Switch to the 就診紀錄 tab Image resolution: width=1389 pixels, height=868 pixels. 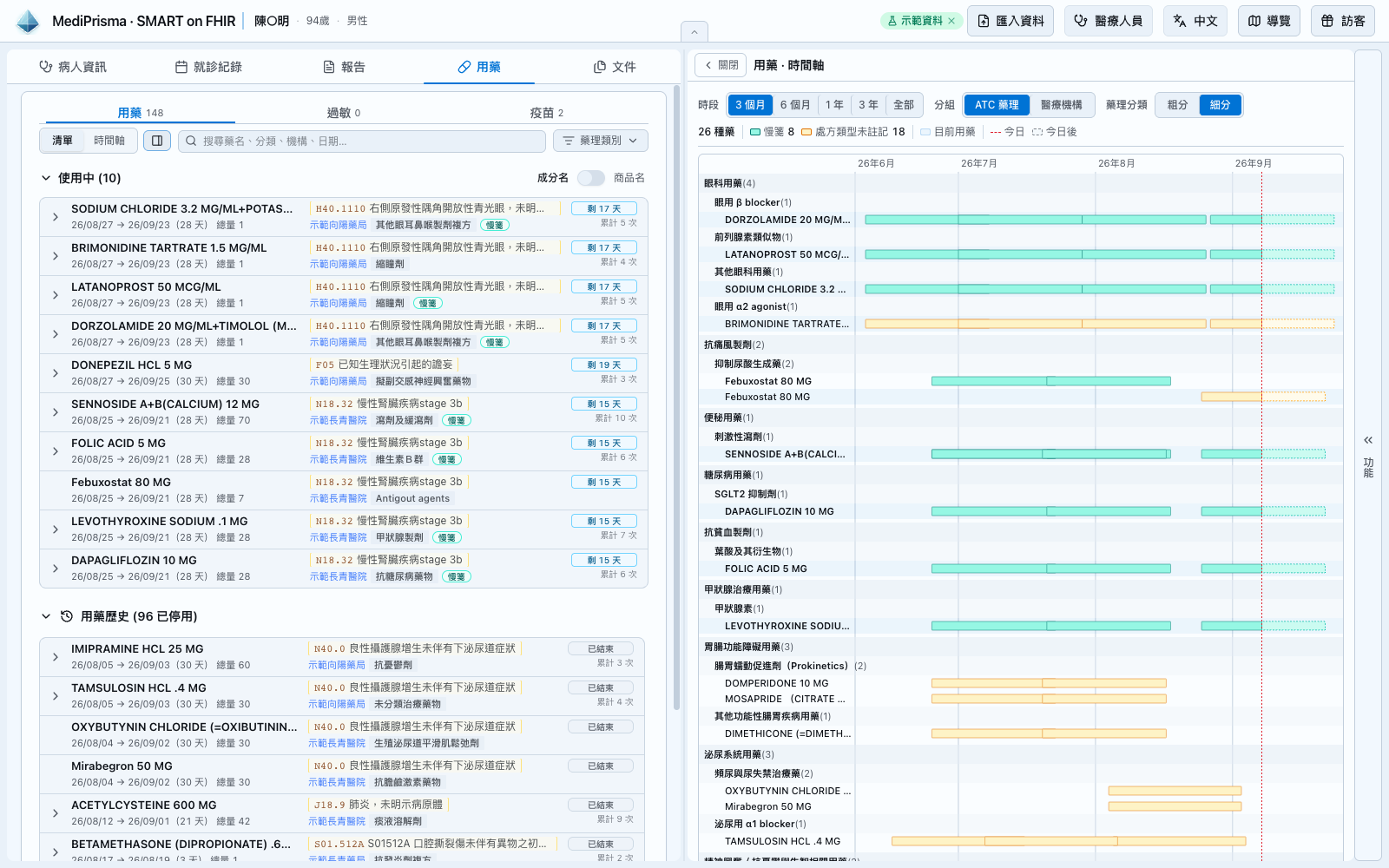click(208, 67)
